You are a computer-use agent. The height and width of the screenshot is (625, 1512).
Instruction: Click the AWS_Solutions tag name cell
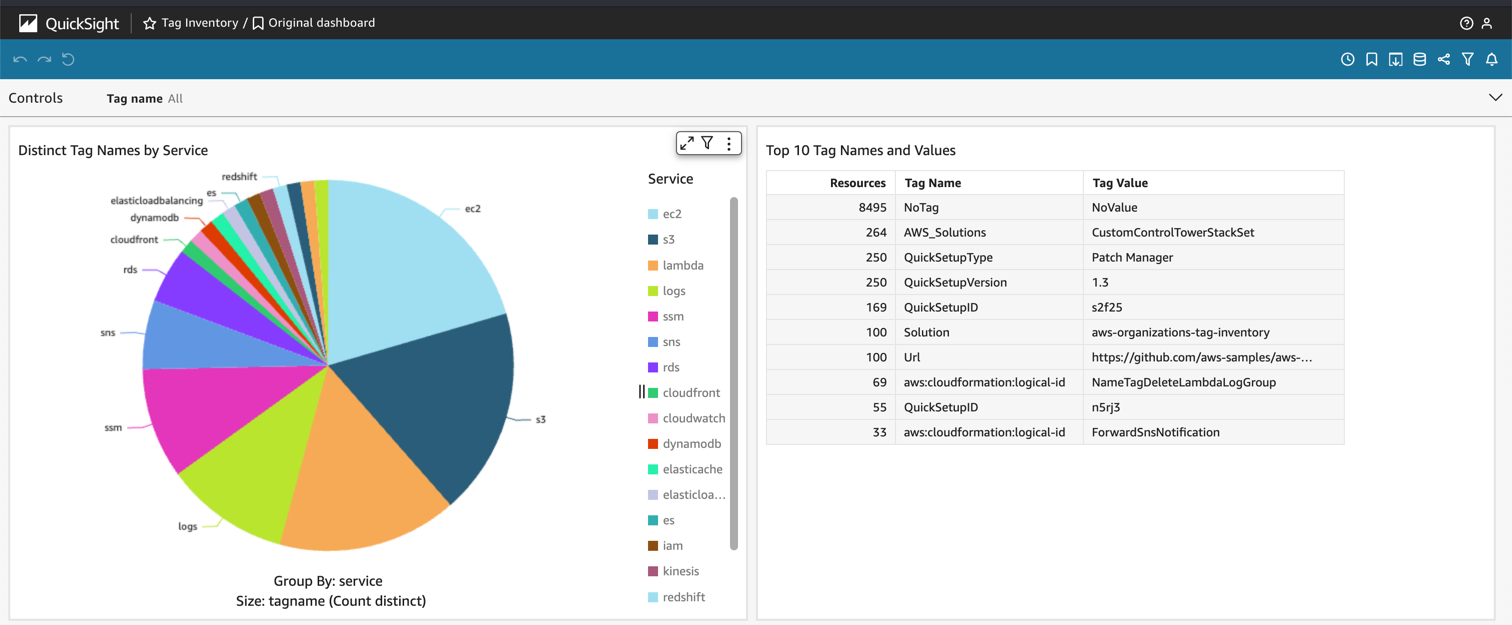point(989,233)
